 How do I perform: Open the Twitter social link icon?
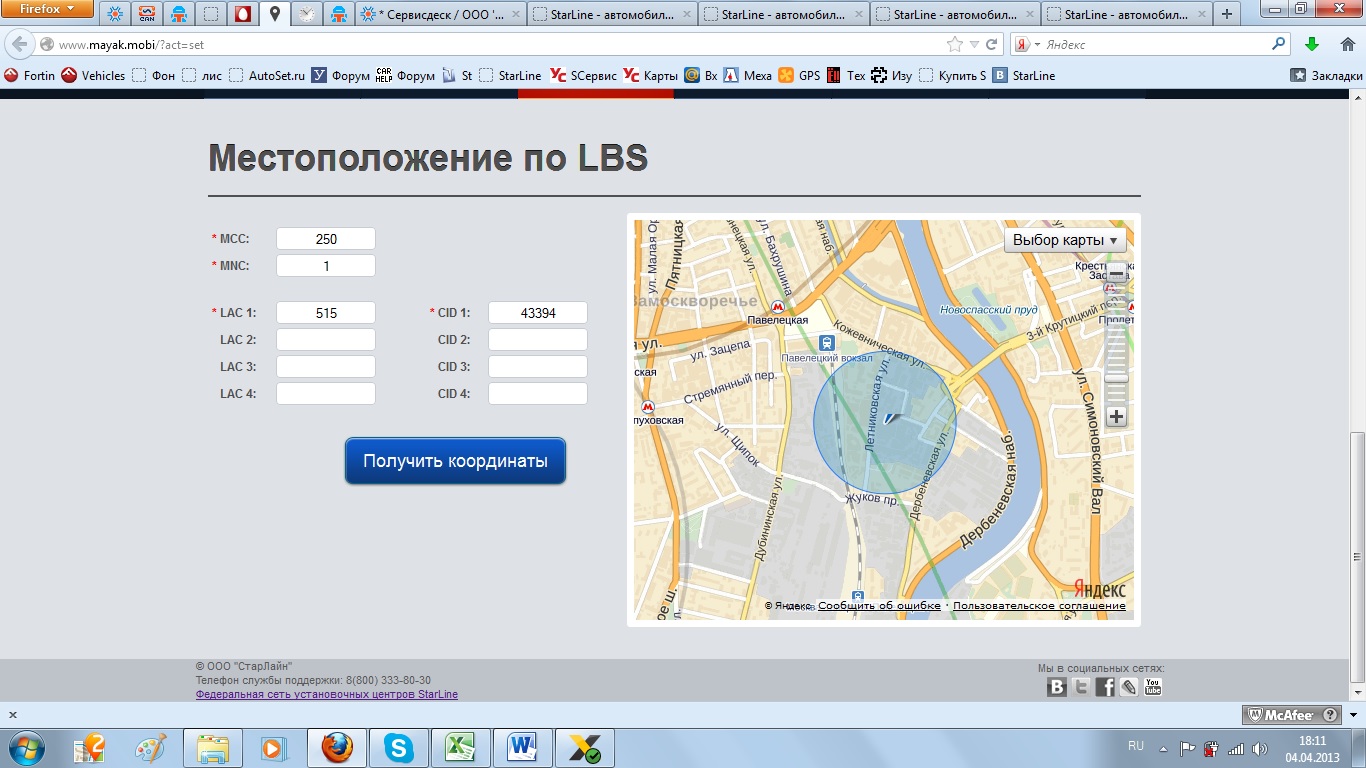(x=1081, y=687)
